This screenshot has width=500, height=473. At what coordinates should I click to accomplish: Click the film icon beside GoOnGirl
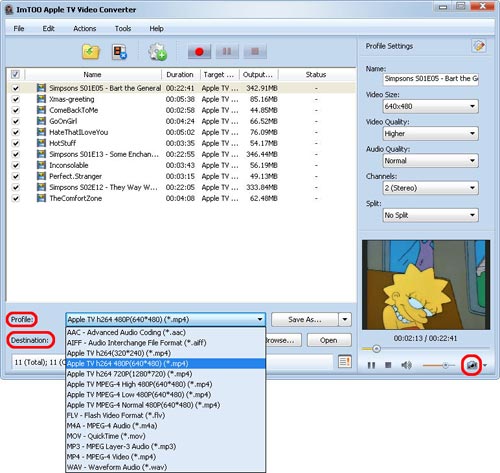41,121
